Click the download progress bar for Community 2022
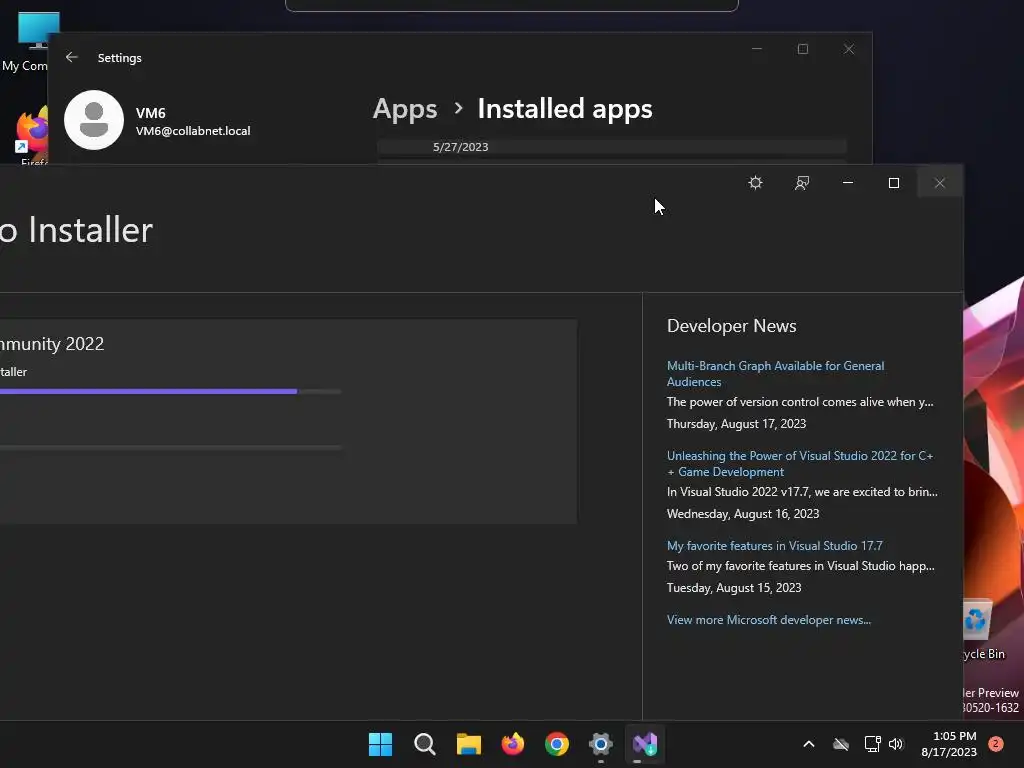 170,391
